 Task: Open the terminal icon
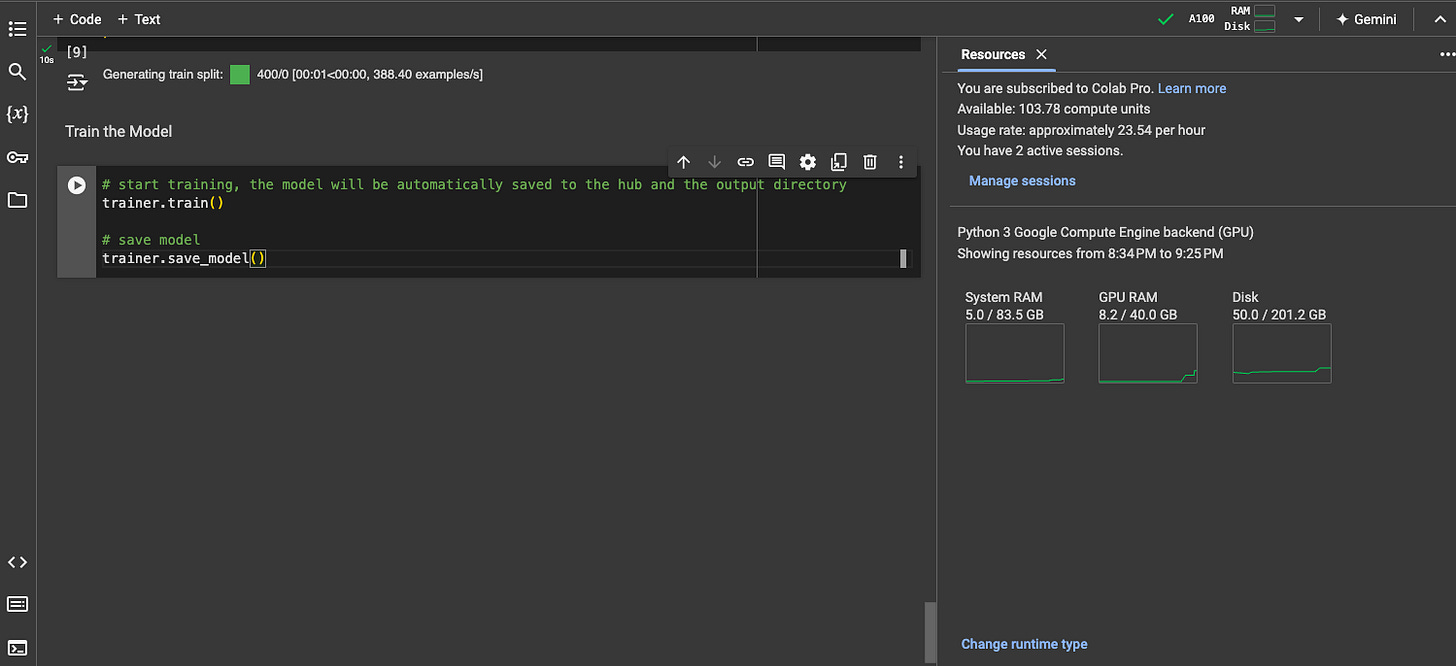click(17, 647)
